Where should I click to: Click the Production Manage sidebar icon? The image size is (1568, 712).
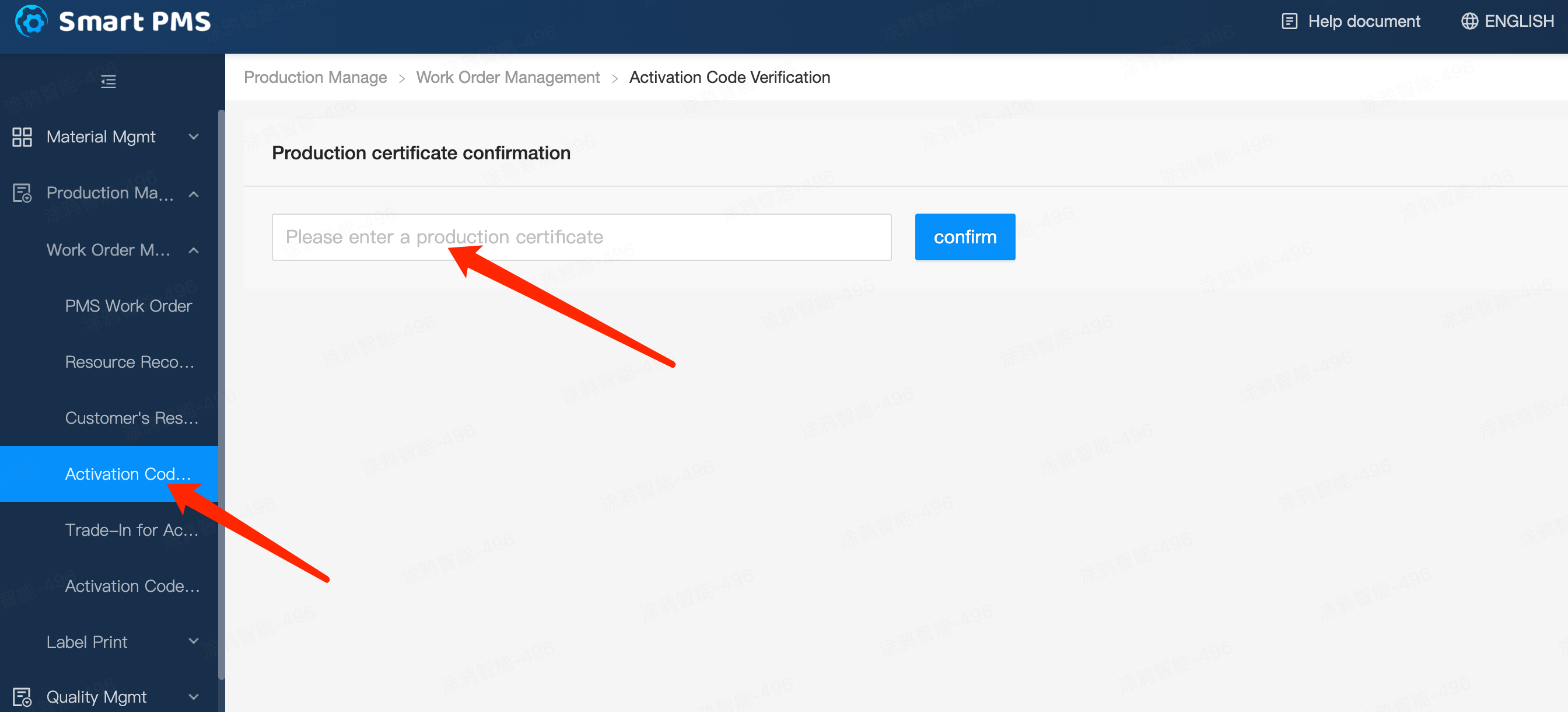(22, 193)
